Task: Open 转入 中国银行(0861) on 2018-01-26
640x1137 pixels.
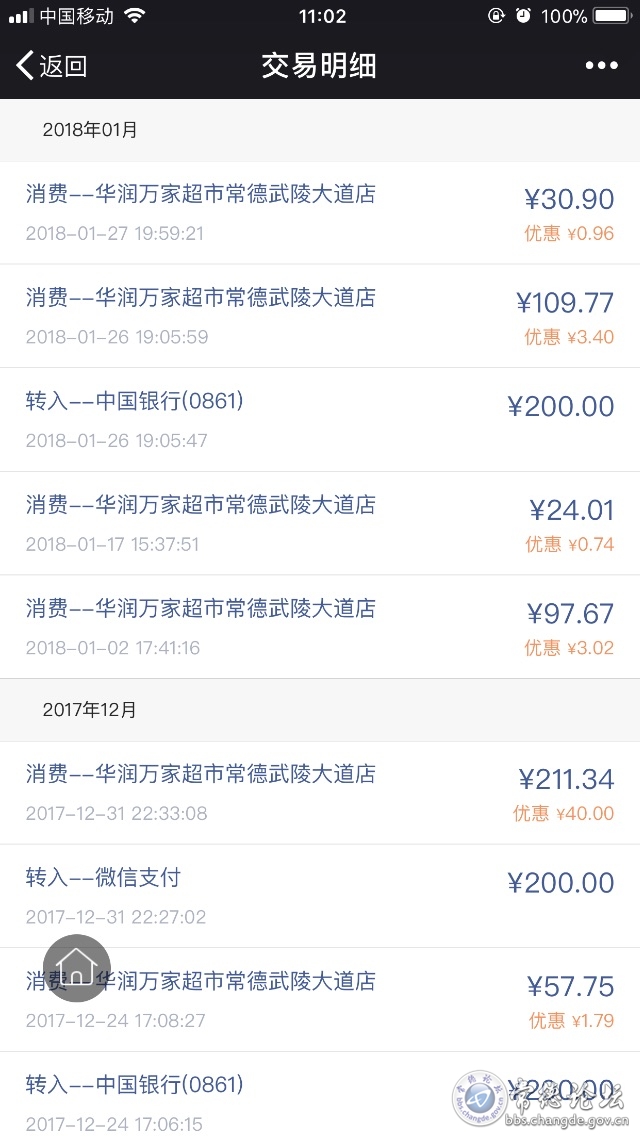Action: (320, 420)
